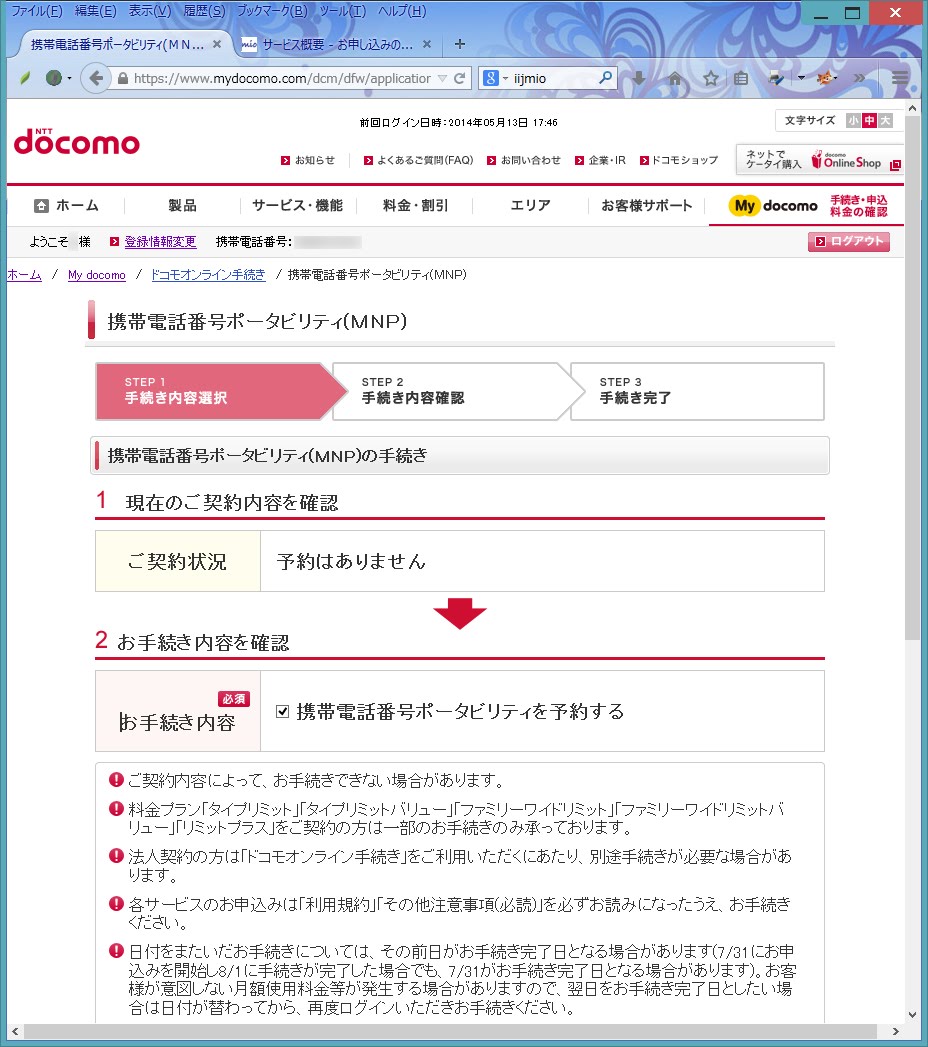Toggle the 携帯電話番号ポータビリティを予約する checkbox
Screen dimensions: 928x1047
(x=282, y=711)
